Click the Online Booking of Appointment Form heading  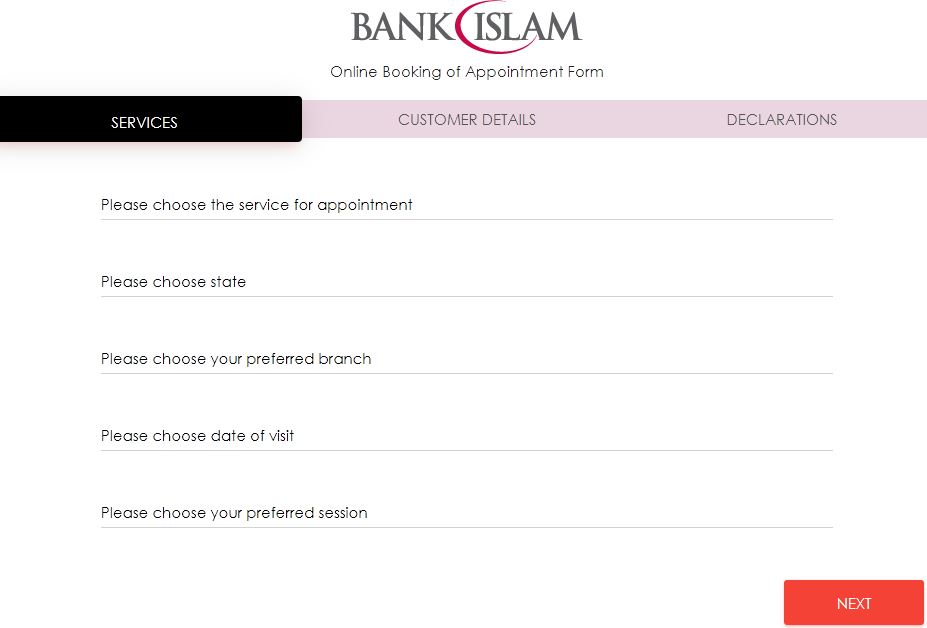466,72
